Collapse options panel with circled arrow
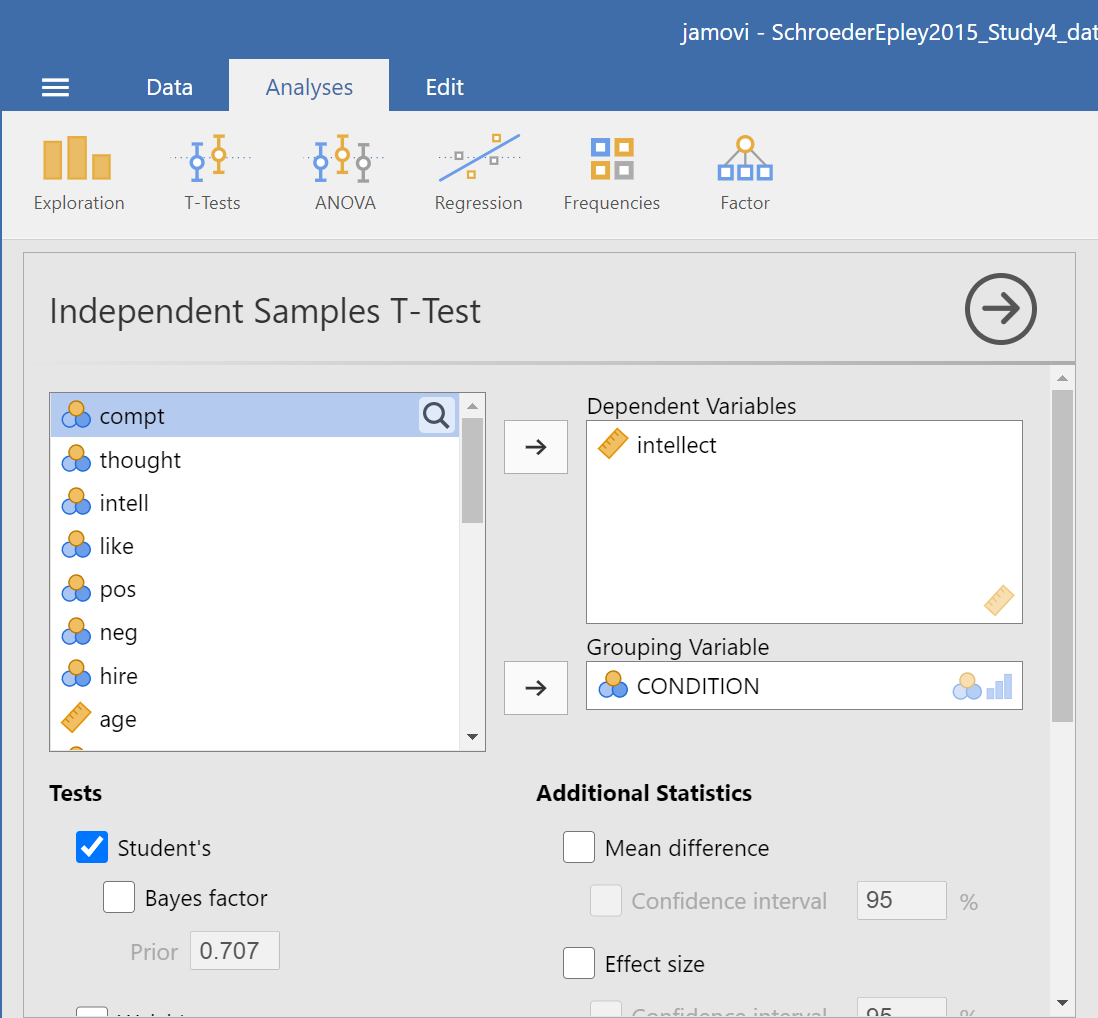The image size is (1098, 1018). (1000, 310)
